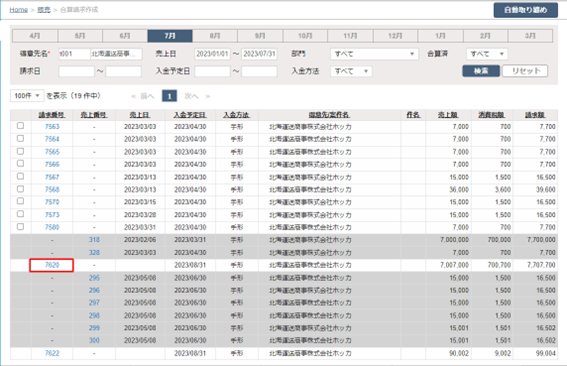Image resolution: width=567 pixels, height=366 pixels.
Task: Sort by 得意先/案件名 column header
Action: 329,115
